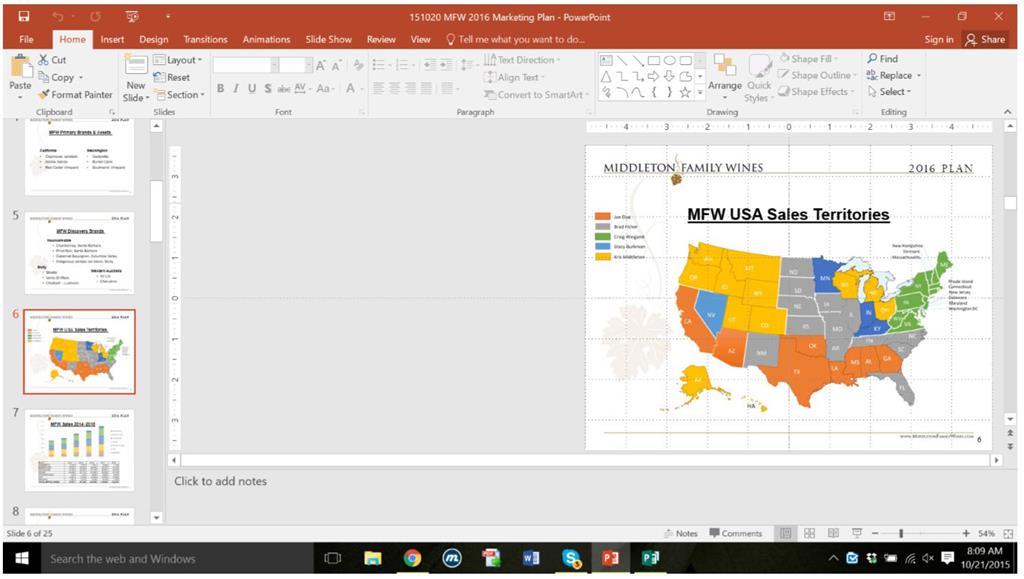Apply Bold formatting
The height and width of the screenshot is (579, 1024).
point(221,88)
